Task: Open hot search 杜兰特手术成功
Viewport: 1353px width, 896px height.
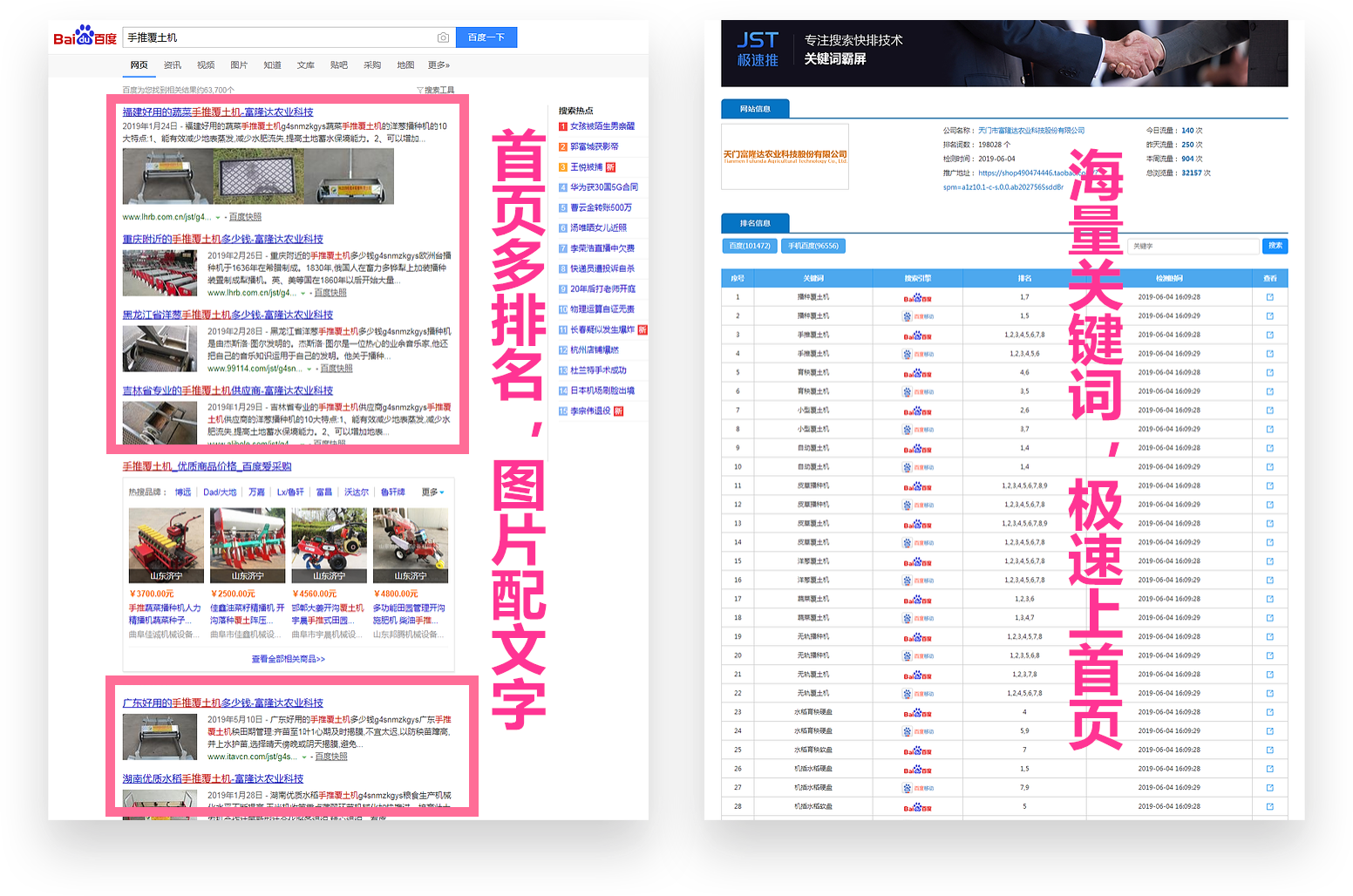Action: point(598,370)
